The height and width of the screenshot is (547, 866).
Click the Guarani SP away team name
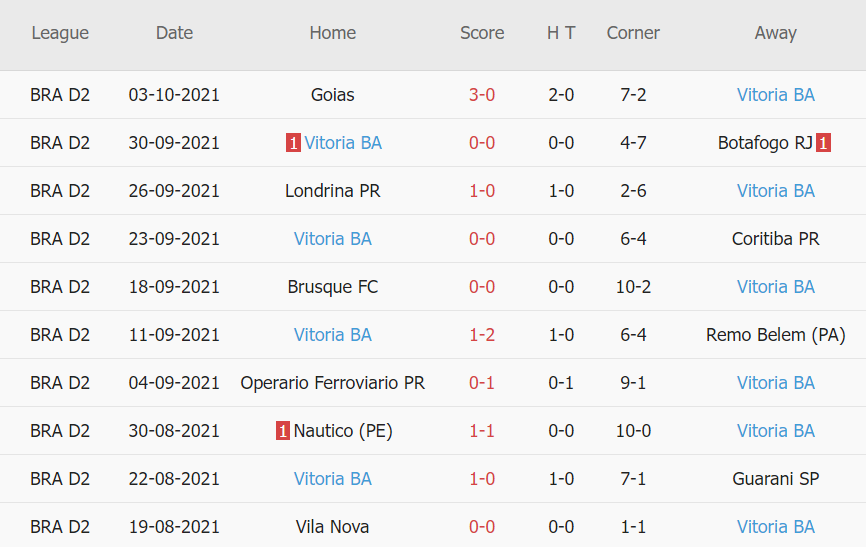(x=776, y=479)
